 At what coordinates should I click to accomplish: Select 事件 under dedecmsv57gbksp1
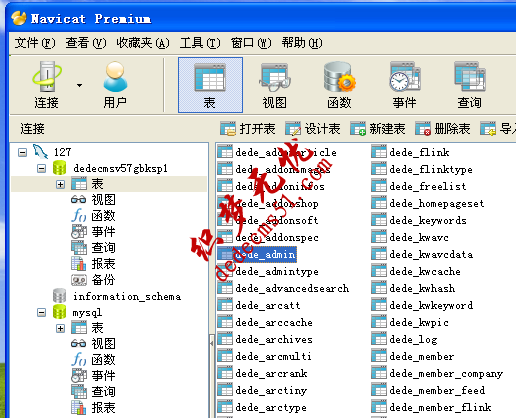pos(93,232)
